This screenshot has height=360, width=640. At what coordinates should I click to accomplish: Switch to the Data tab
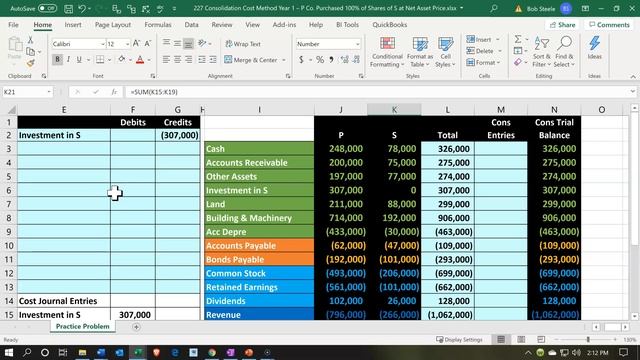(191, 24)
